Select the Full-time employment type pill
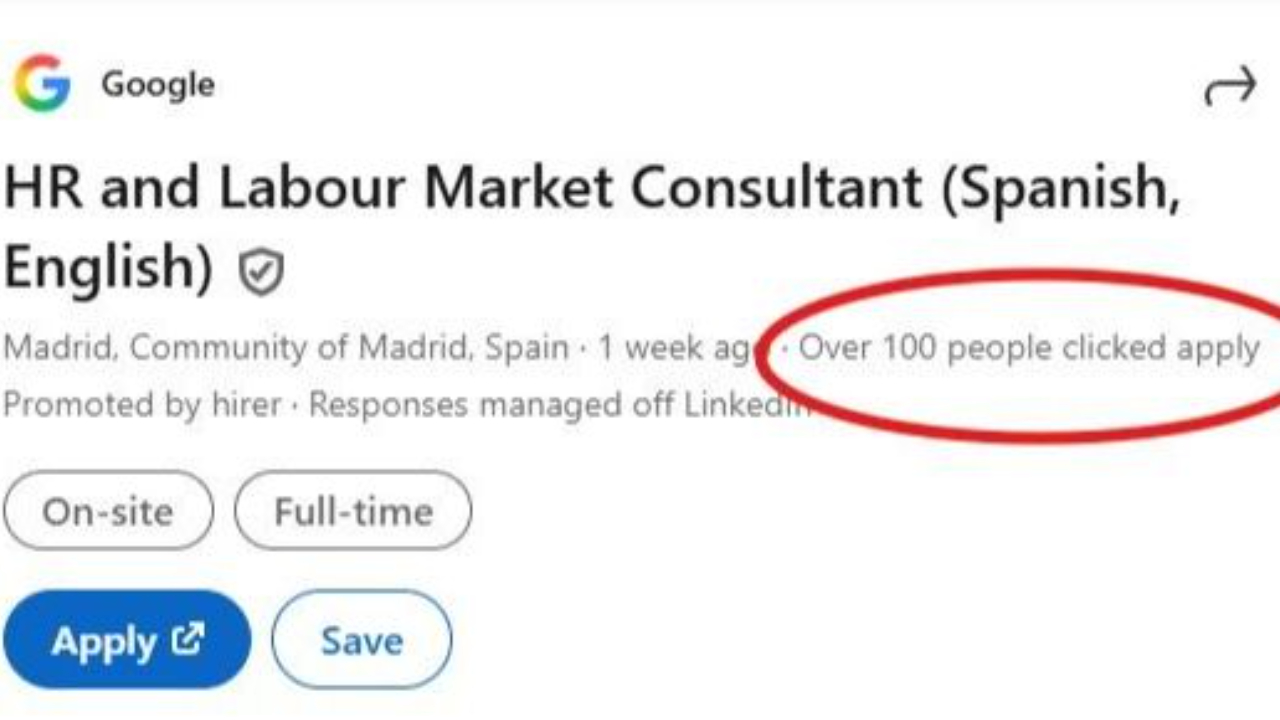 coord(352,511)
